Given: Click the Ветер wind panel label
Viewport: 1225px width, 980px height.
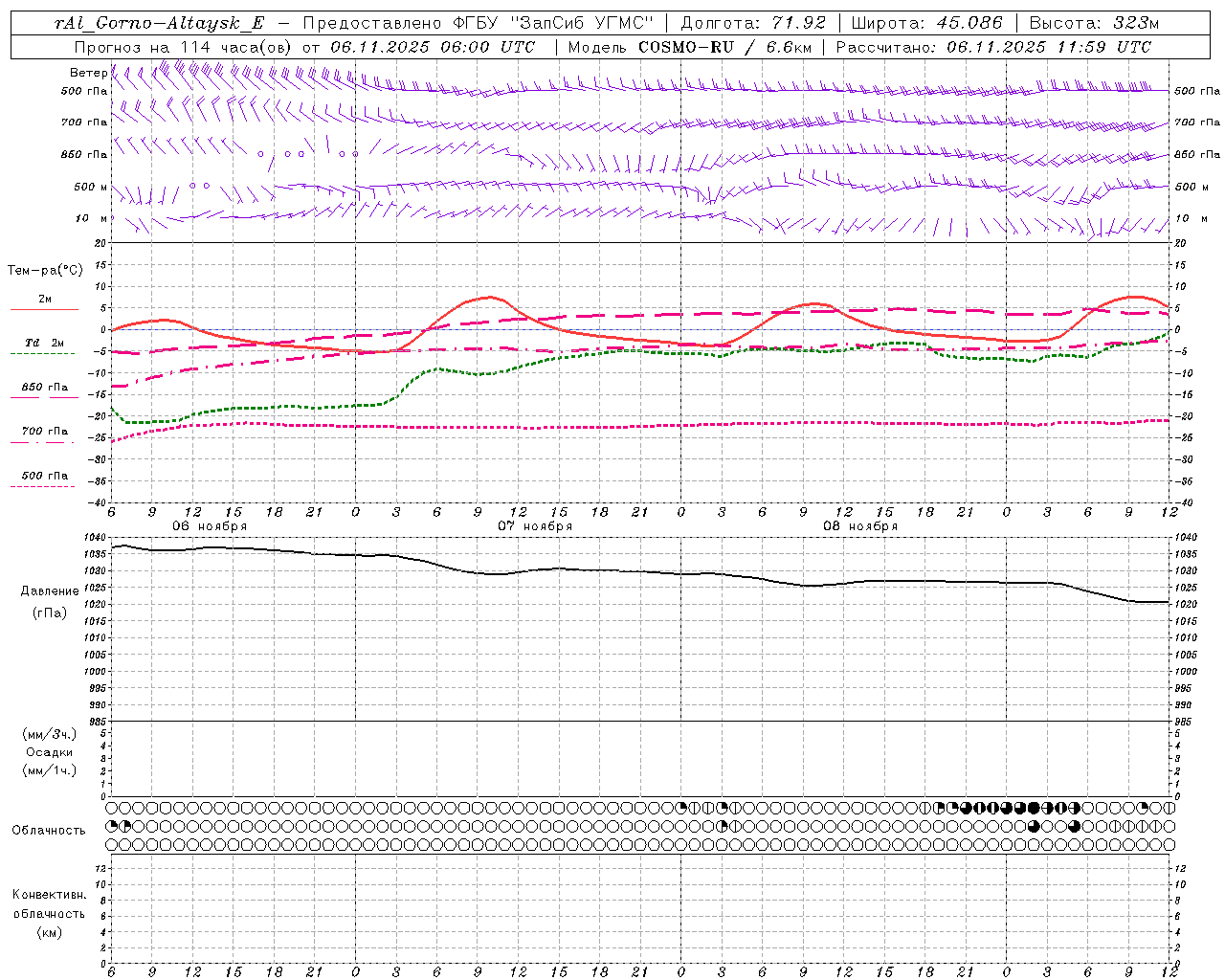Looking at the screenshot, I should click(89, 73).
